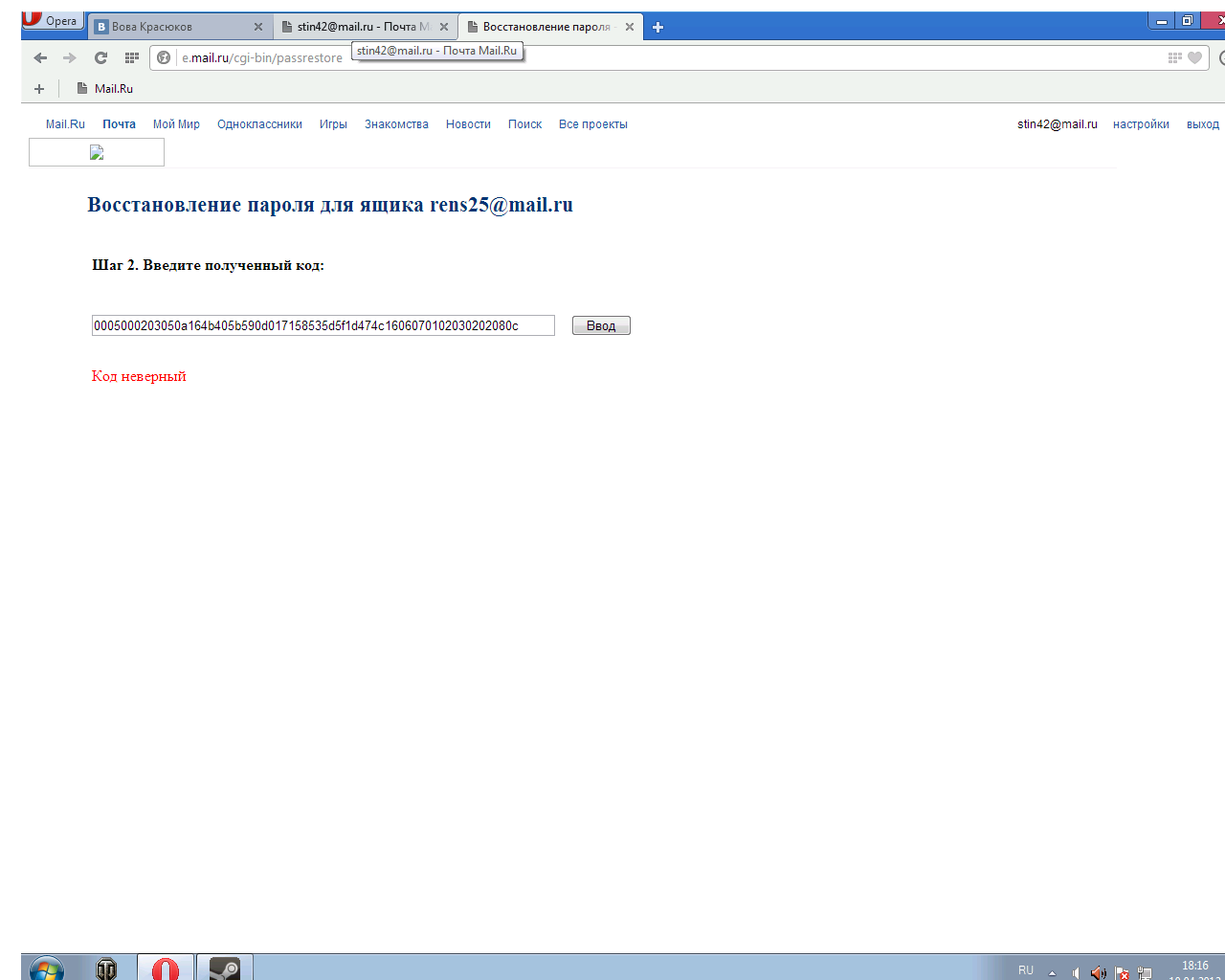1225x980 pixels.
Task: Minimize the Opera window
Action: [x=1161, y=20]
